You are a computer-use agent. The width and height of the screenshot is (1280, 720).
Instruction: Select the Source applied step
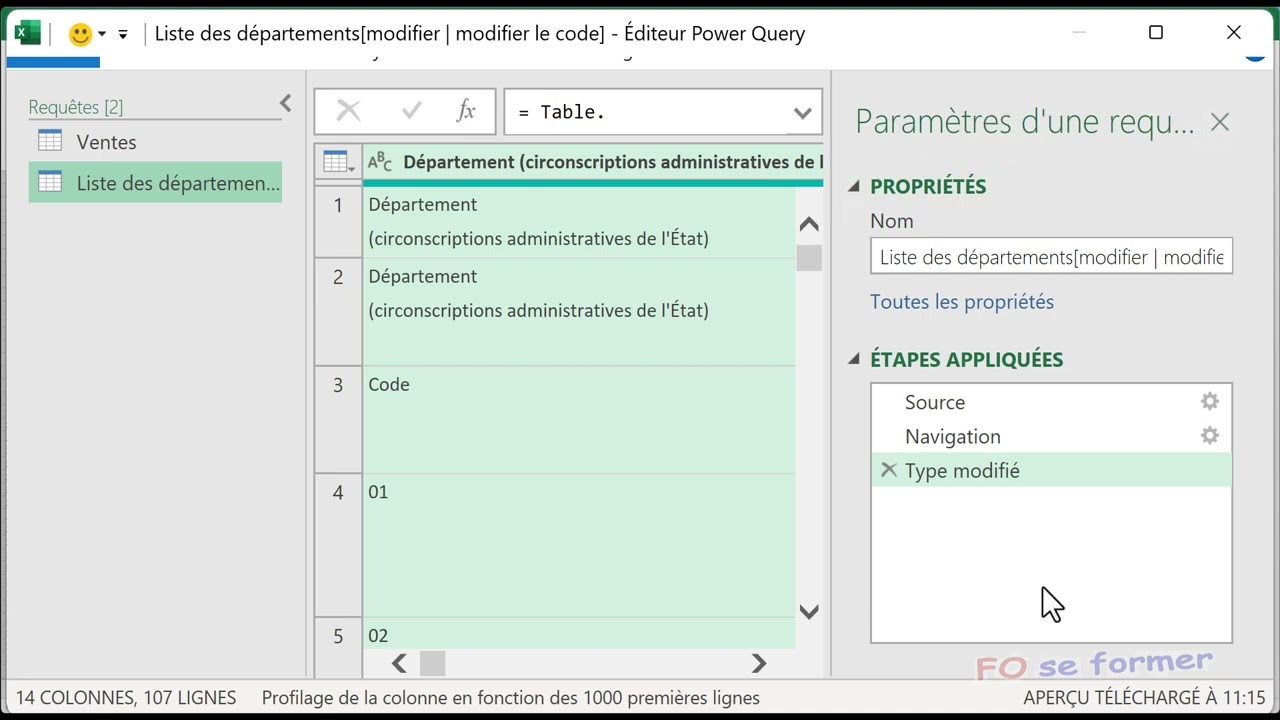(1051, 402)
